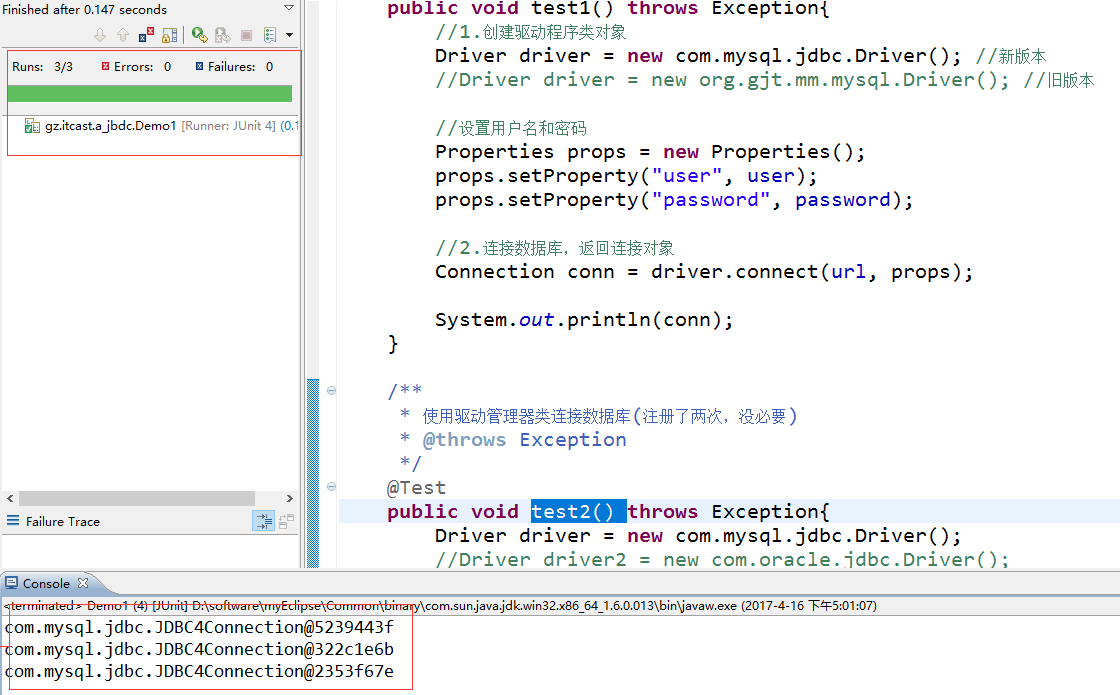Click commented org.gjt.mm.mysql.Driver line

click(764, 80)
